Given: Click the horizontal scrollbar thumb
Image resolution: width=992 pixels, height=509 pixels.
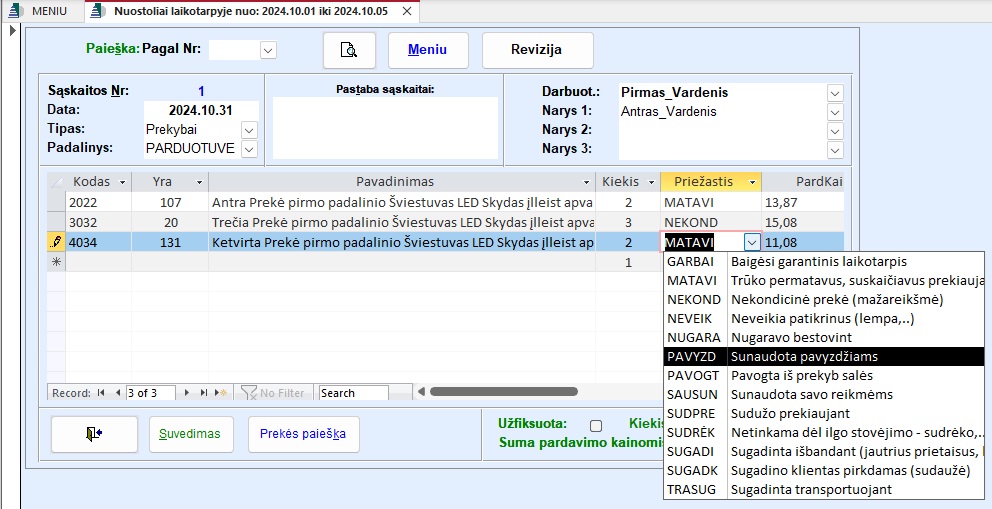Looking at the screenshot, I should 504,391.
